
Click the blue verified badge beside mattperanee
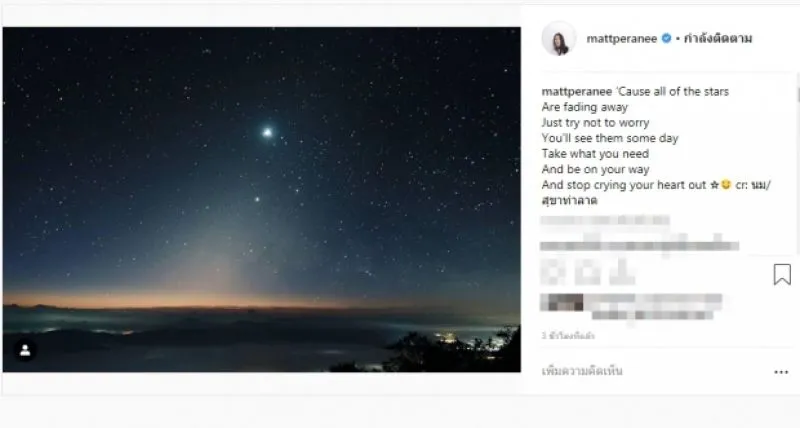pyautogui.click(x=666, y=38)
